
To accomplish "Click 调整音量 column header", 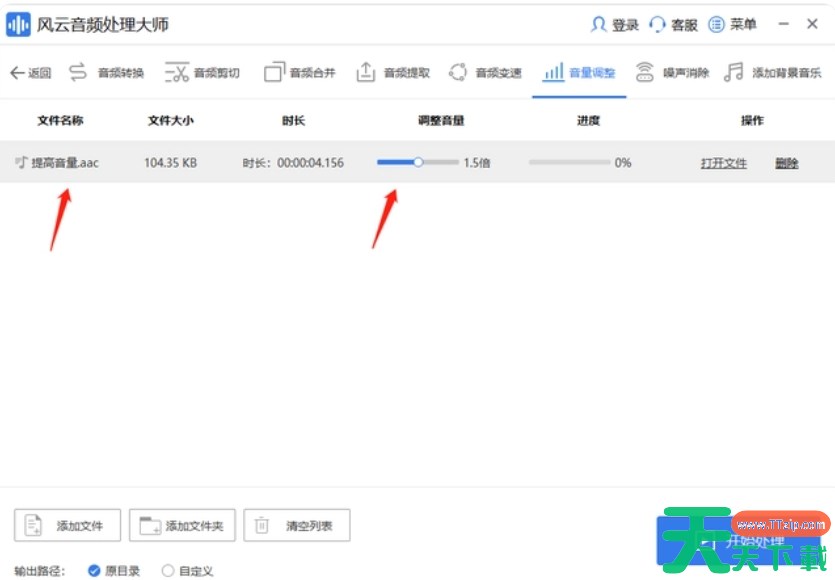I will [441, 121].
